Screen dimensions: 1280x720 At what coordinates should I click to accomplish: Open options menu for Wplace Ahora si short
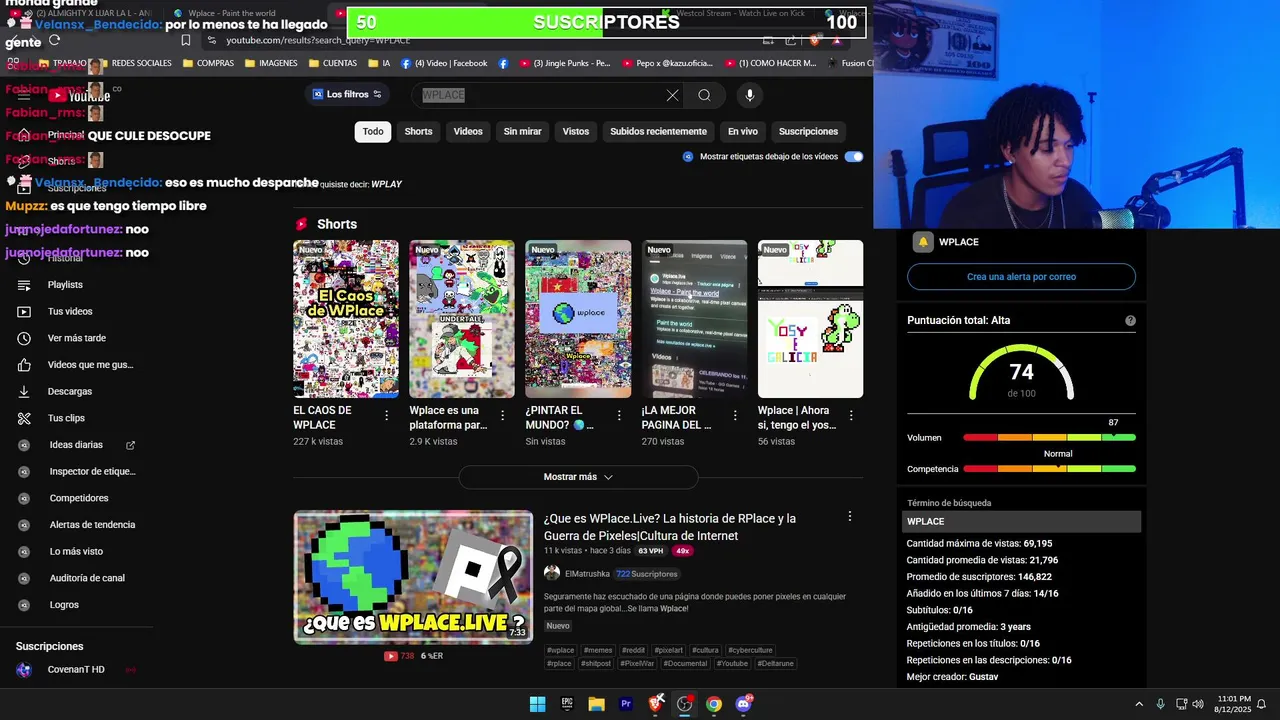(x=851, y=415)
